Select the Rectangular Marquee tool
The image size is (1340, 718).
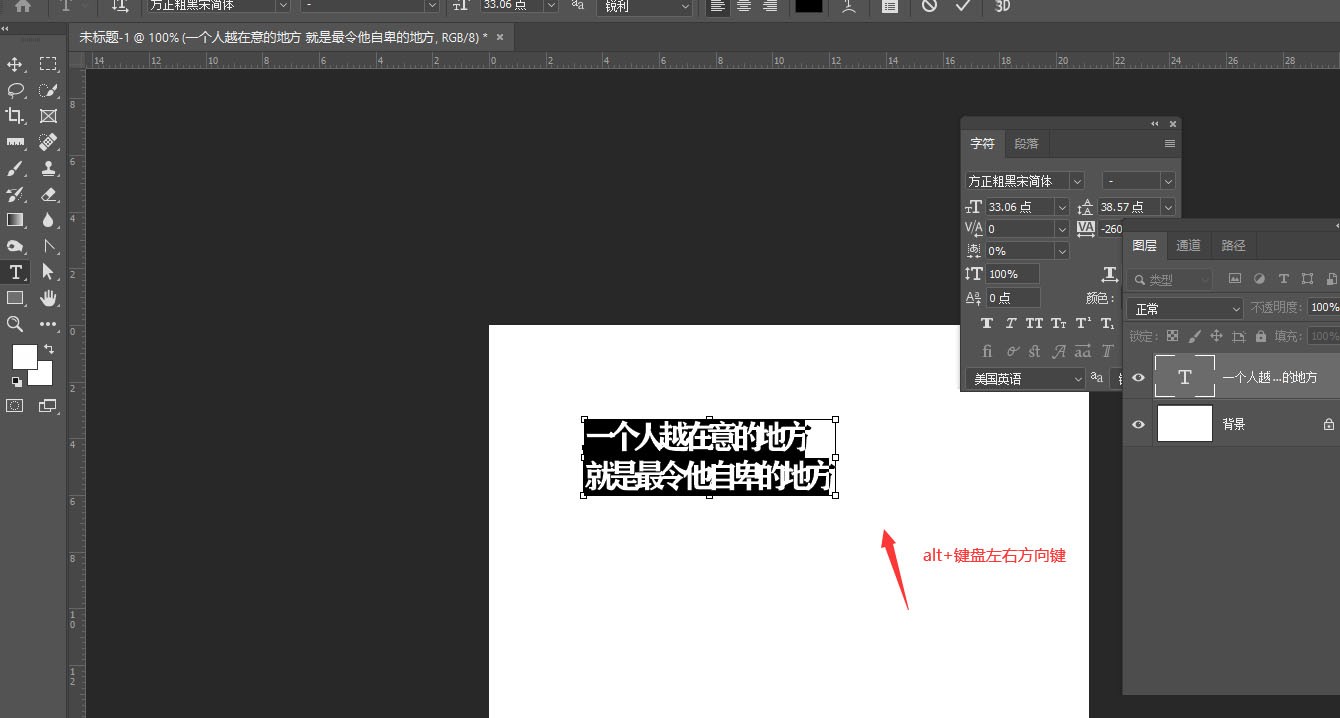point(48,64)
